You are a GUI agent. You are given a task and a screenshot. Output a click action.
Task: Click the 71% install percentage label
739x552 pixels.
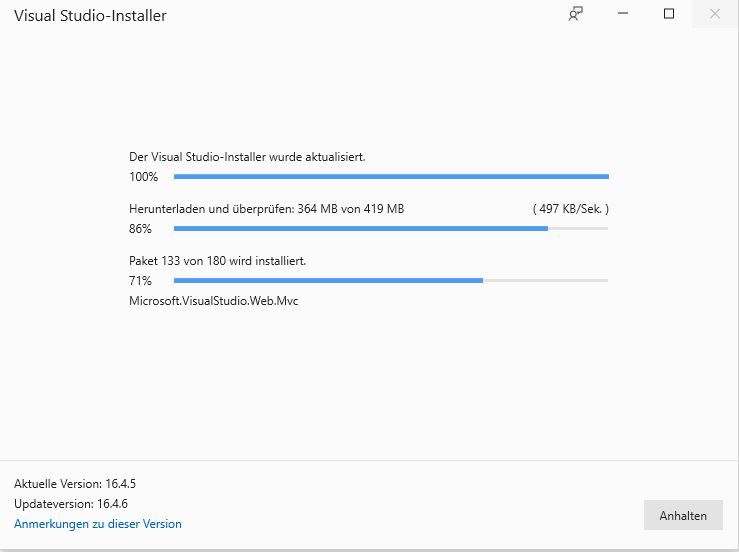coord(140,281)
